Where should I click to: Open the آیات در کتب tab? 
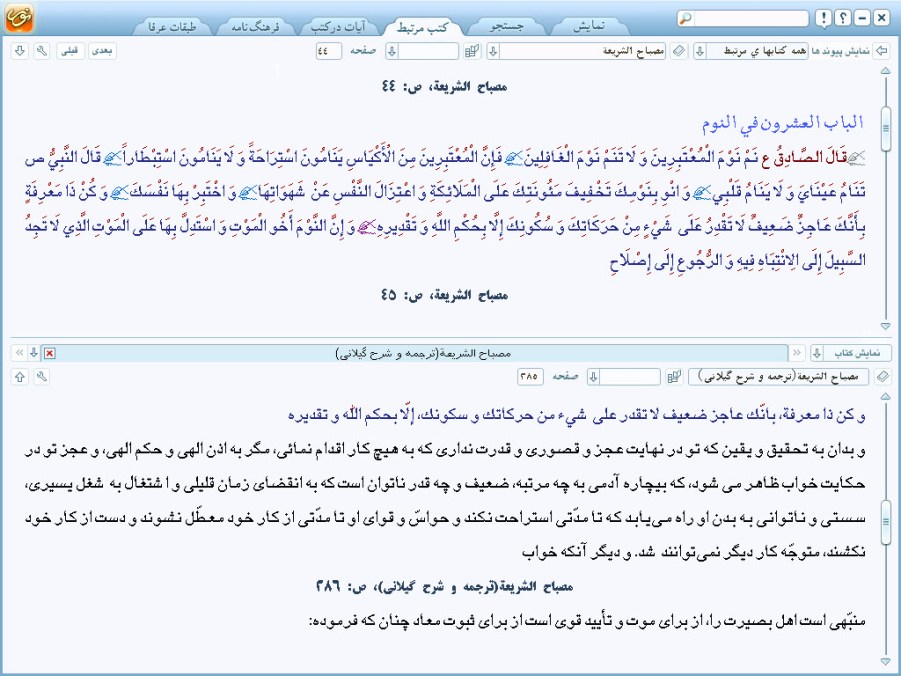click(338, 26)
